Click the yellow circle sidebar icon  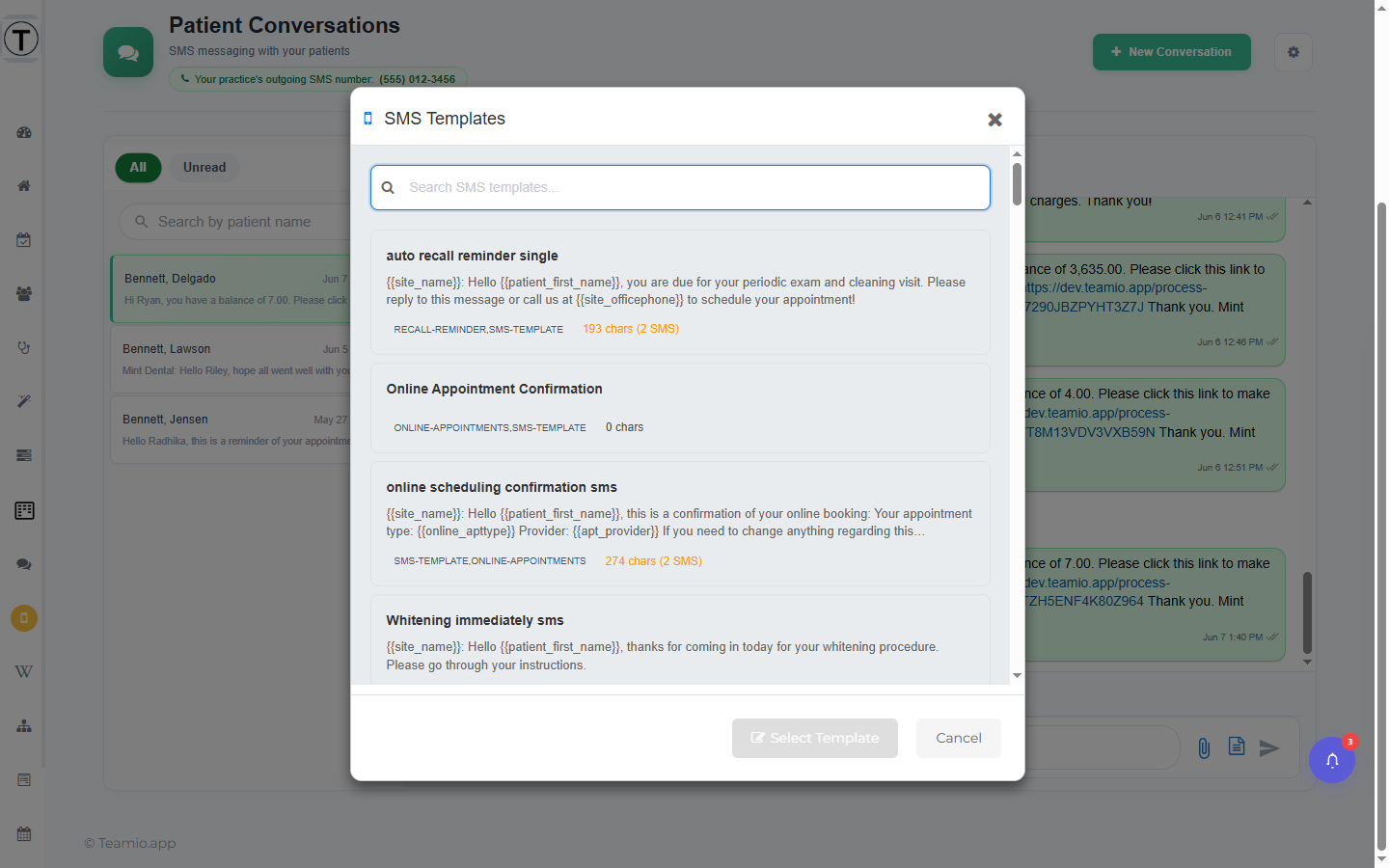pos(24,618)
